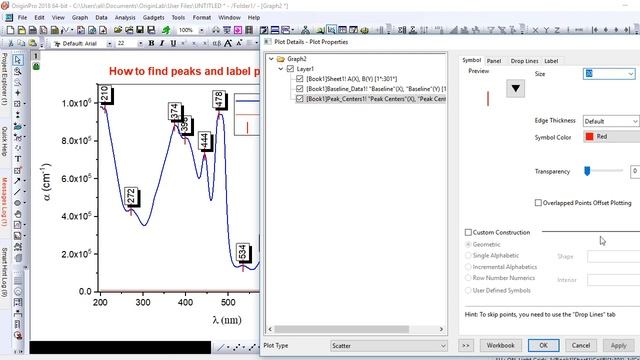Click the Apply button in Plot Details
Viewport: 640px width, 360px height.
tap(618, 345)
